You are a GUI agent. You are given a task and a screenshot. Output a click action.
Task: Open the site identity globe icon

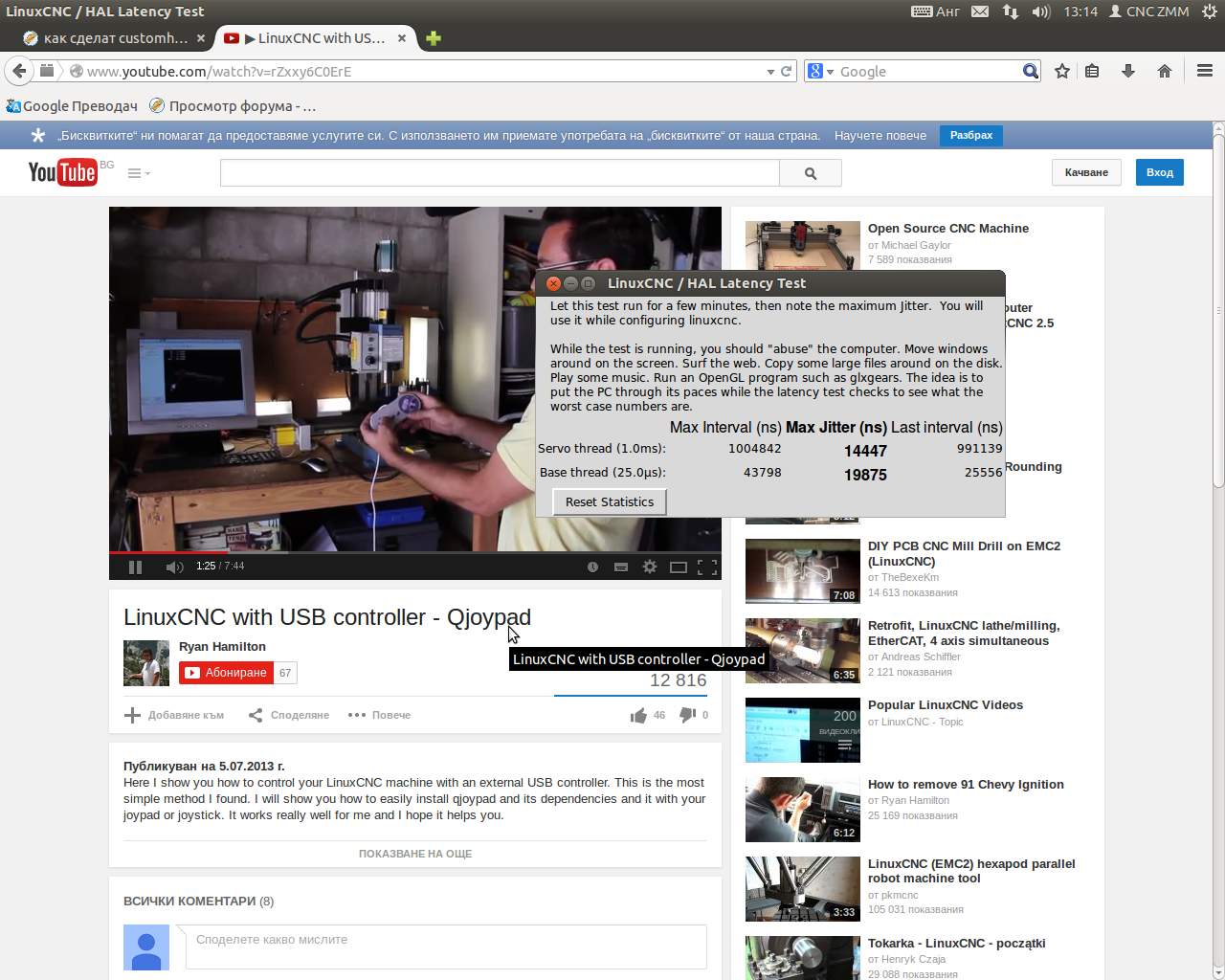(77, 71)
